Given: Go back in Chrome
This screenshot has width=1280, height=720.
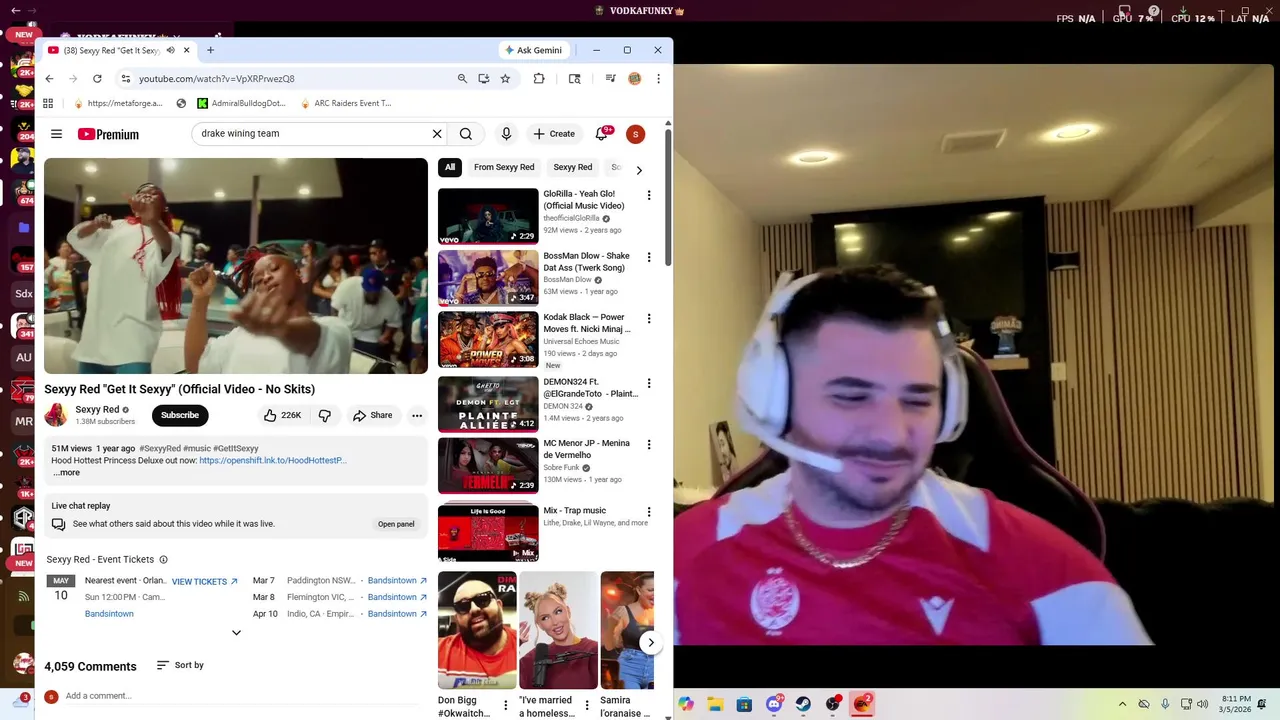Looking at the screenshot, I should point(49,78).
